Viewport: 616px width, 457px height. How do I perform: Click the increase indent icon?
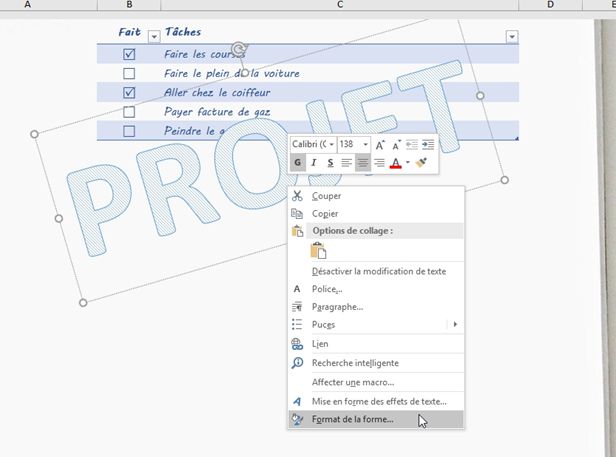tap(427, 144)
